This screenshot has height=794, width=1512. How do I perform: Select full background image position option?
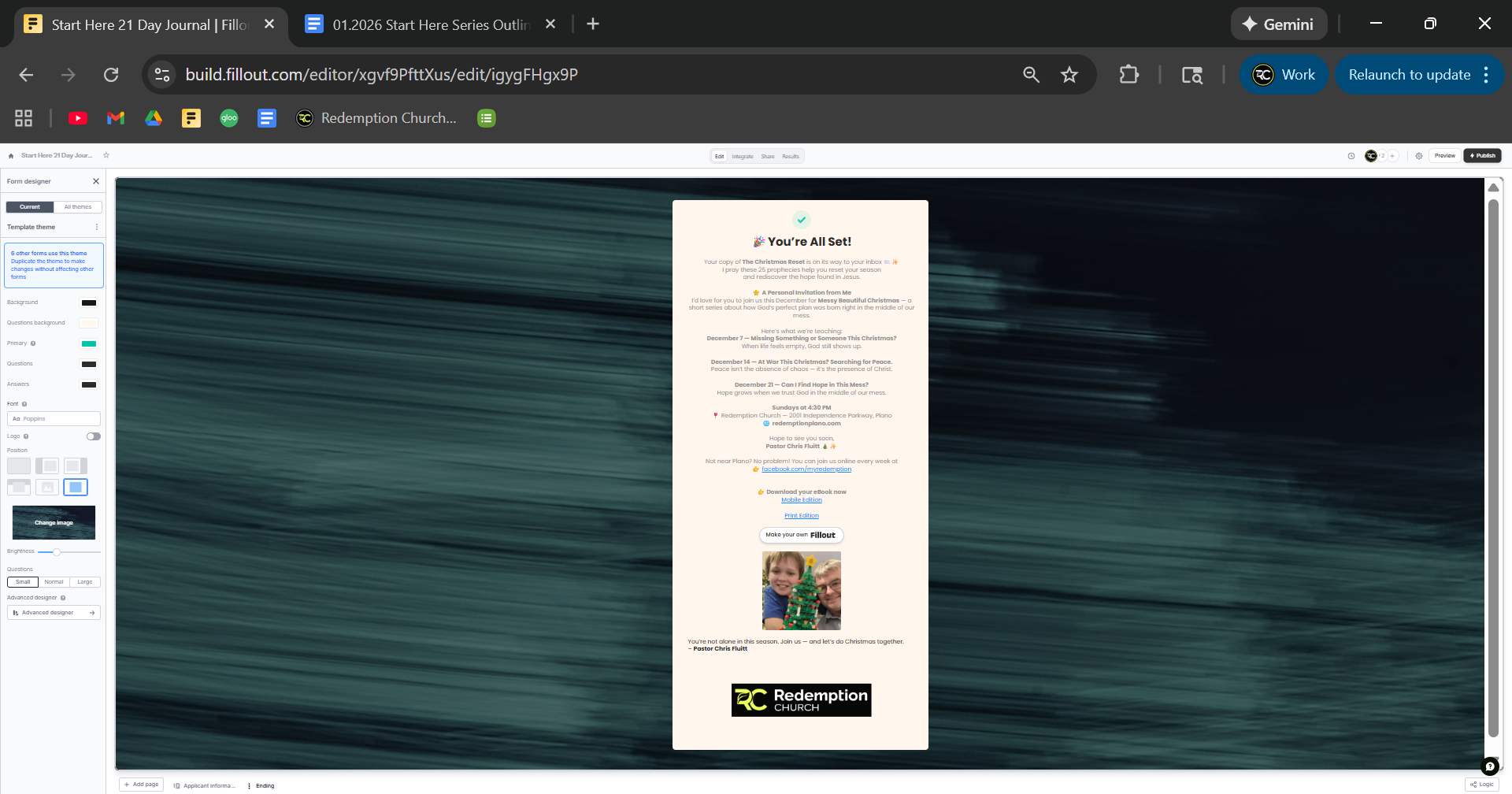coord(76,488)
